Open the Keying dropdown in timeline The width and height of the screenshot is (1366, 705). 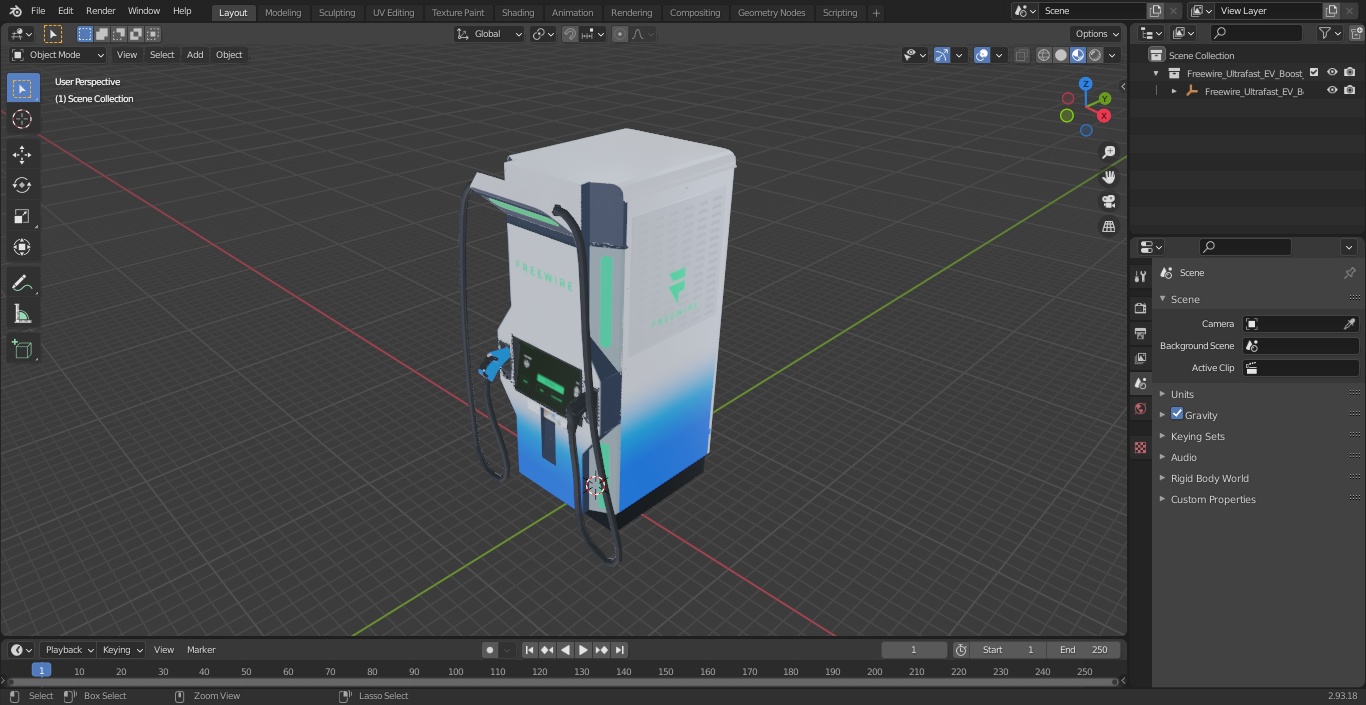click(122, 650)
